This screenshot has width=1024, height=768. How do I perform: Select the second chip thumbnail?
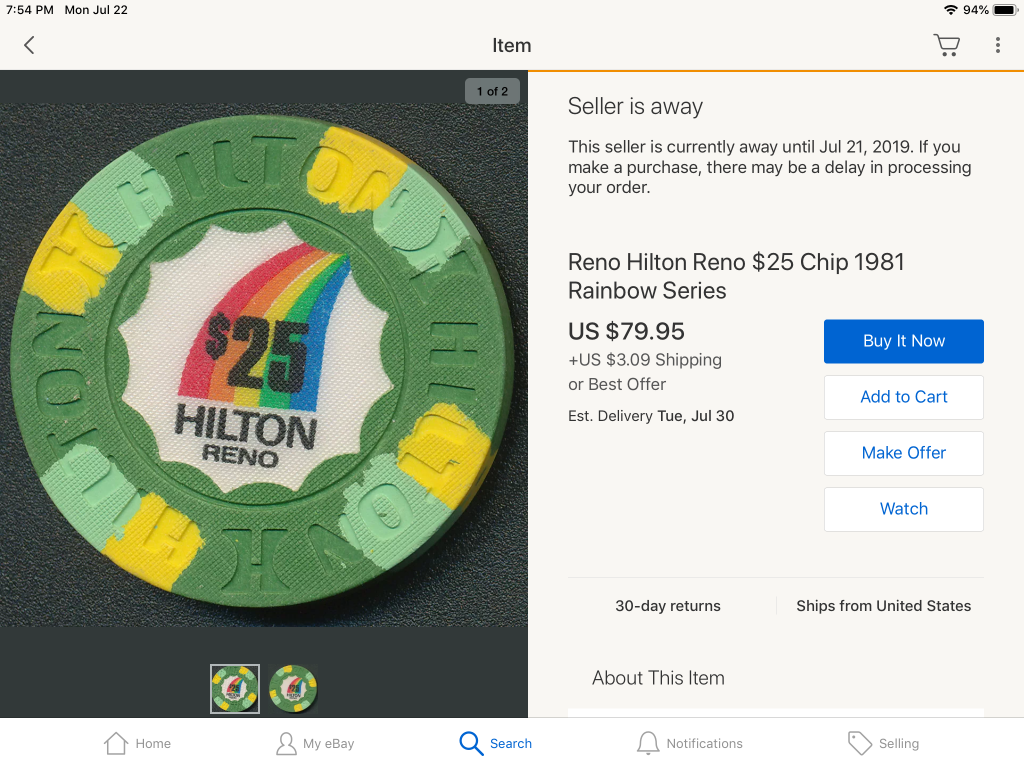click(x=293, y=688)
